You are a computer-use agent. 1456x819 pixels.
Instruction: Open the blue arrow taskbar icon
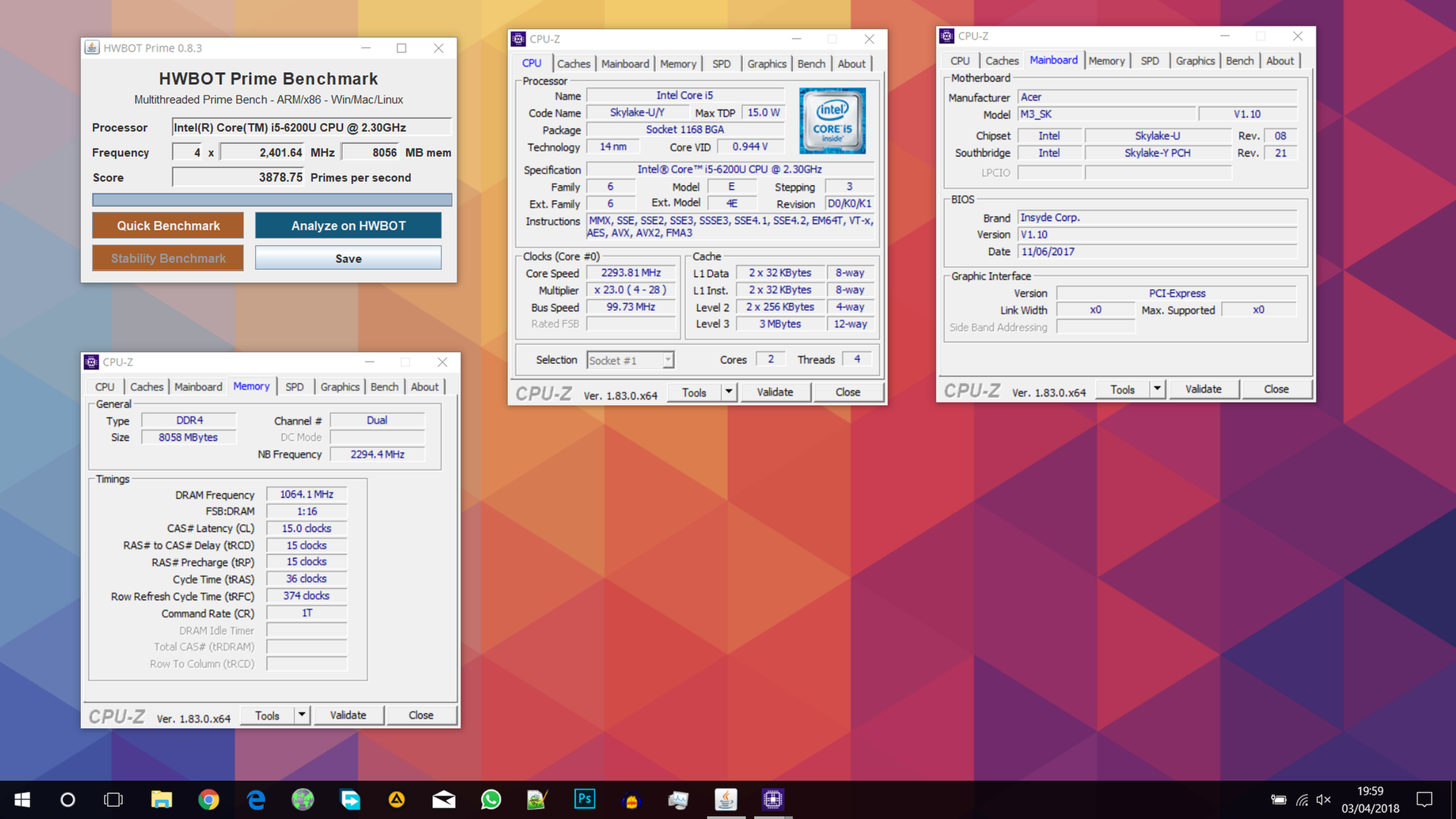350,799
